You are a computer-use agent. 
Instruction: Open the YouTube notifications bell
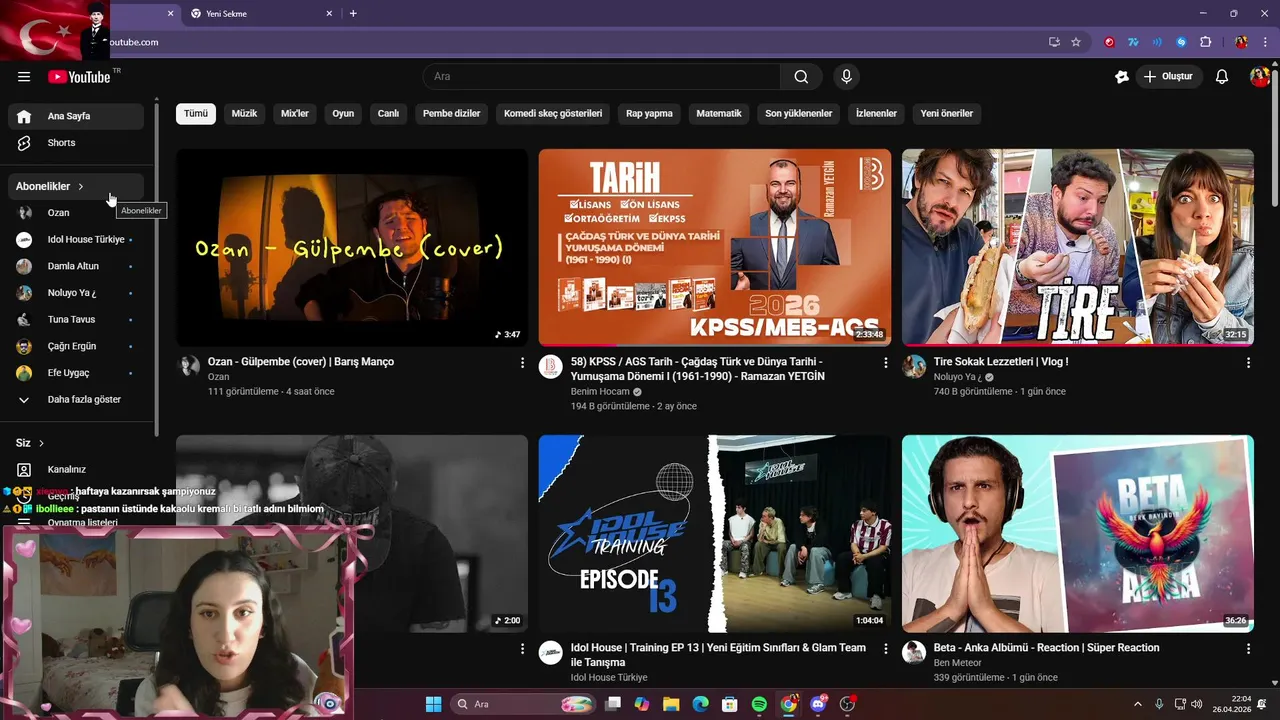1222,77
